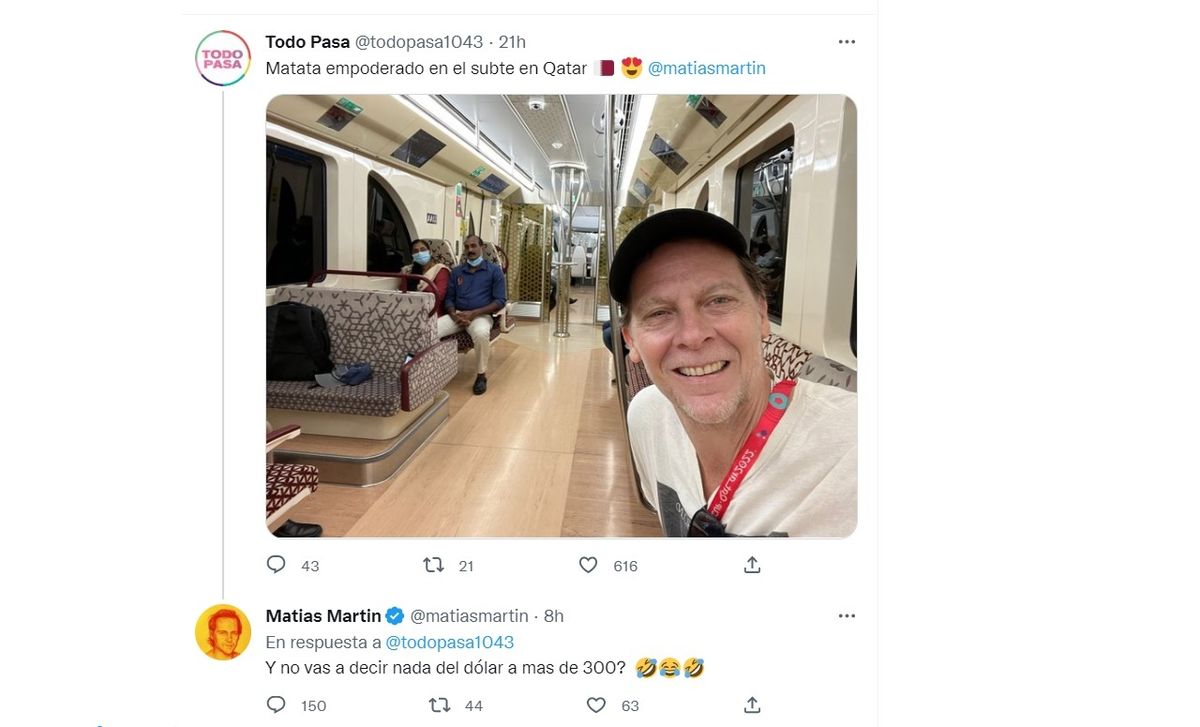
Task: Click the @todopasa1043 reply-to link
Action: point(449,642)
